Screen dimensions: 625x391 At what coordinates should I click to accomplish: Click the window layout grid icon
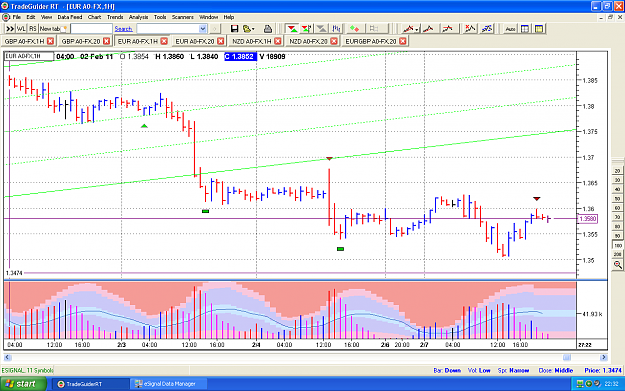click(525, 29)
